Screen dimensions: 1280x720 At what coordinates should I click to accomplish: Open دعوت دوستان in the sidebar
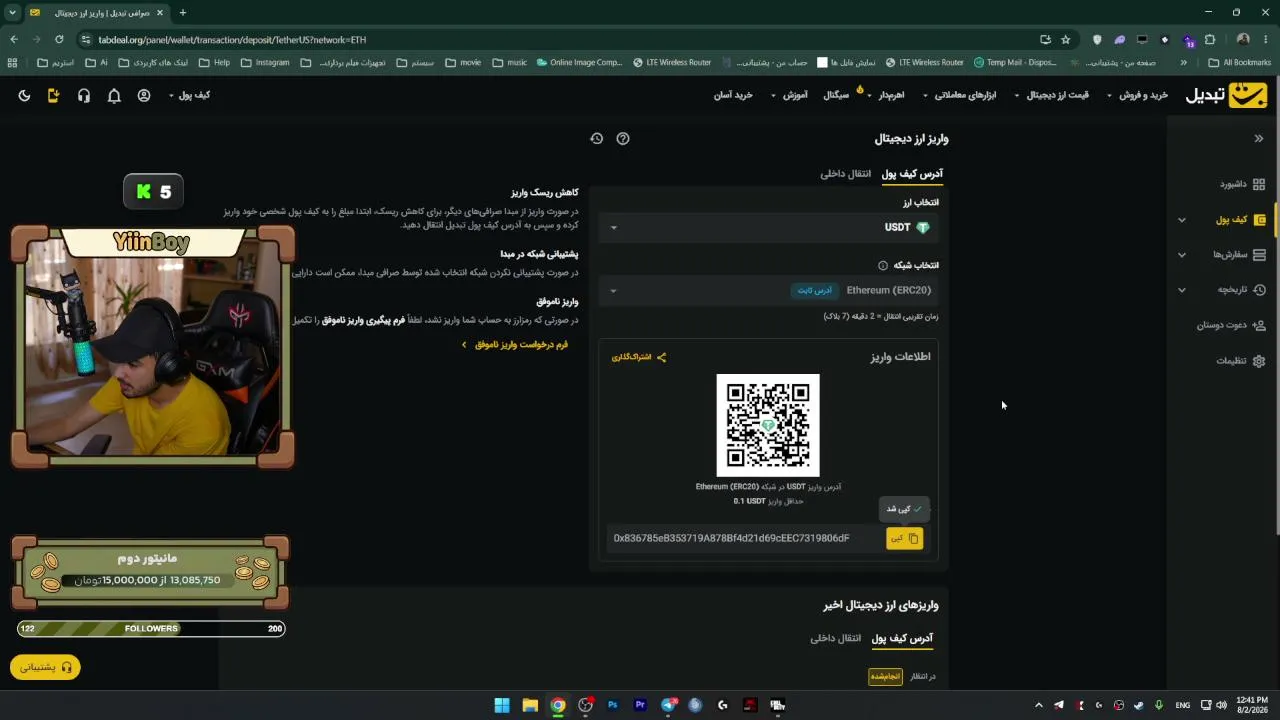tap(1231, 325)
